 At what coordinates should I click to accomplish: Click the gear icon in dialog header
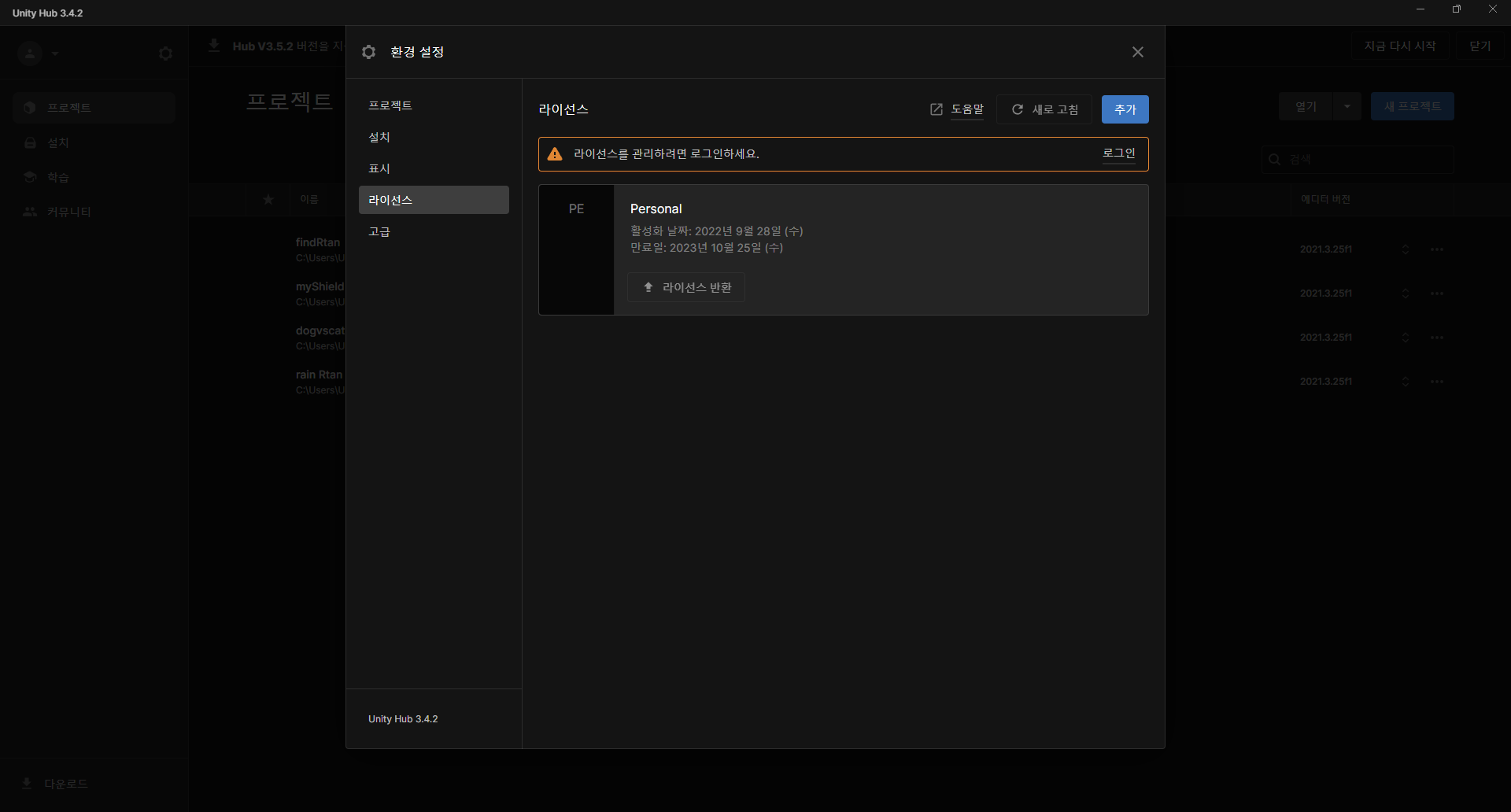point(368,52)
